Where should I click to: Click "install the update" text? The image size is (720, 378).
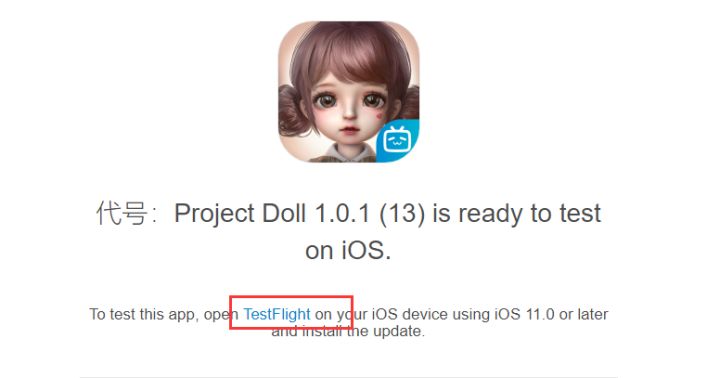pos(362,331)
